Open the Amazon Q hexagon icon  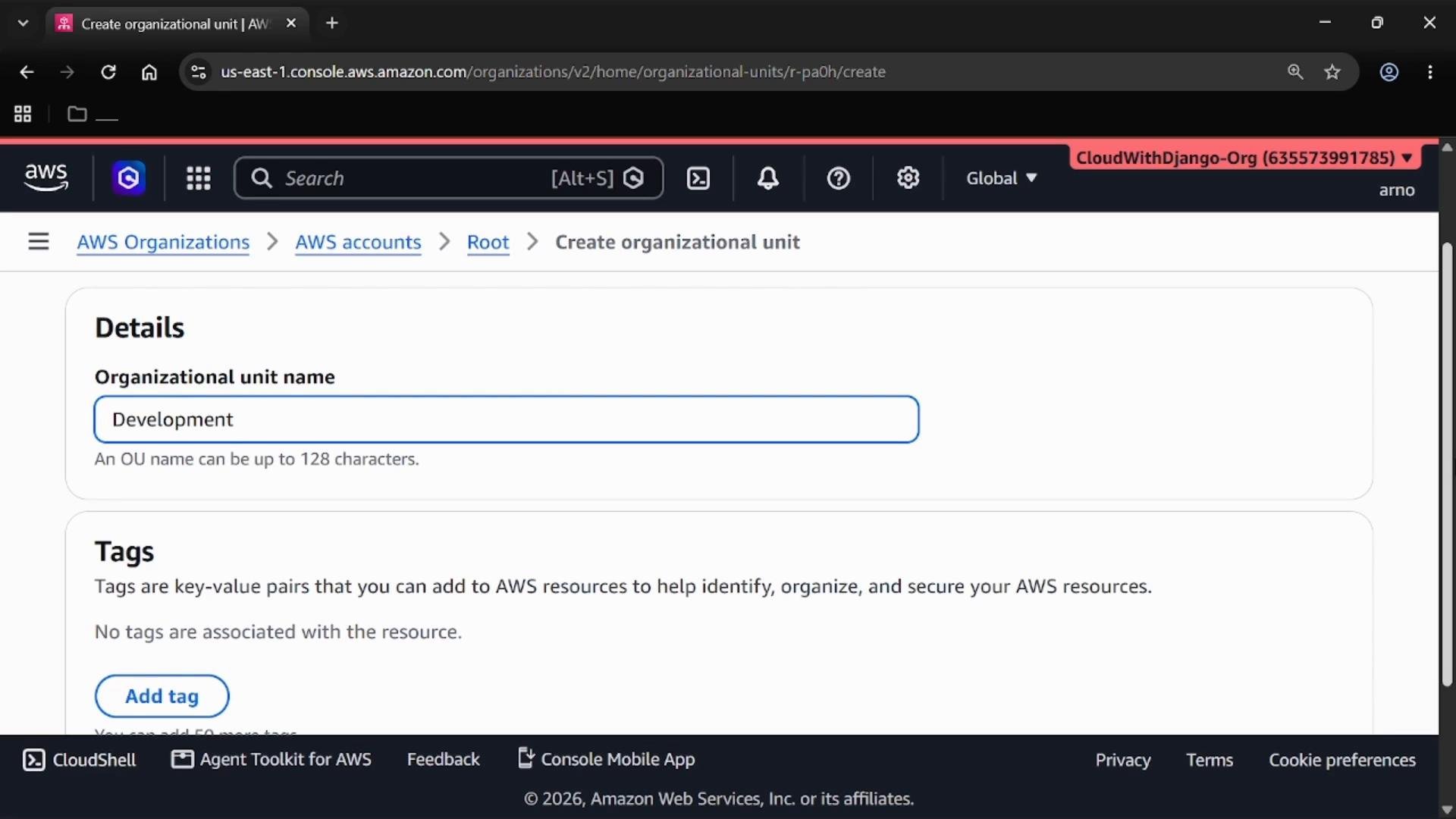[129, 178]
